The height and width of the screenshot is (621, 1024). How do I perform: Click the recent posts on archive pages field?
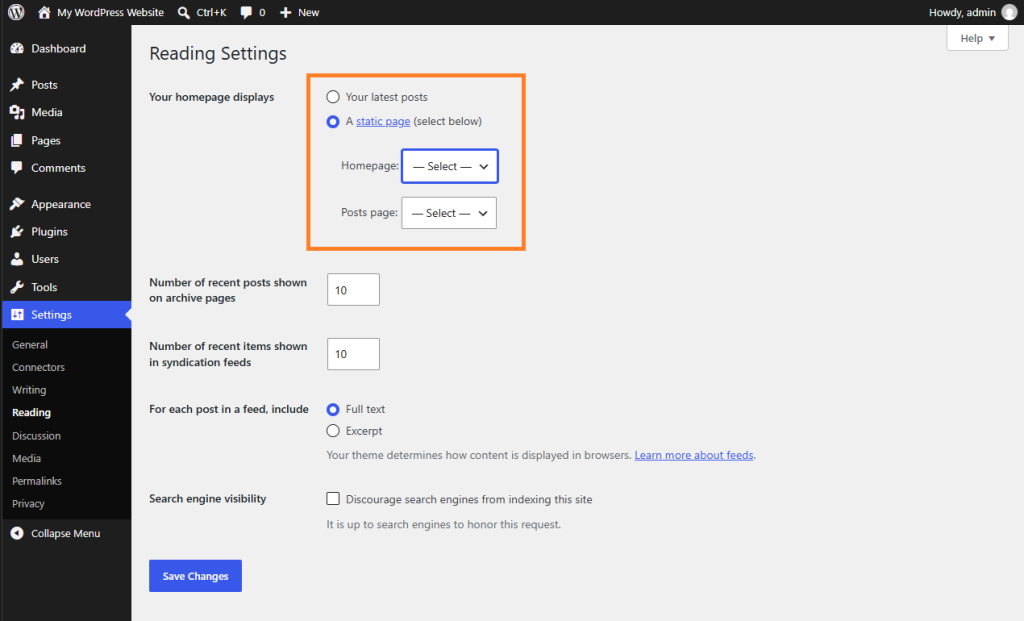point(353,290)
